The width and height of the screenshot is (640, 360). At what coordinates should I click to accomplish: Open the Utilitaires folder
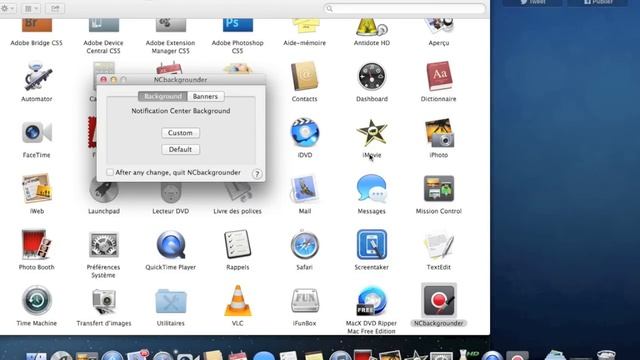171,301
